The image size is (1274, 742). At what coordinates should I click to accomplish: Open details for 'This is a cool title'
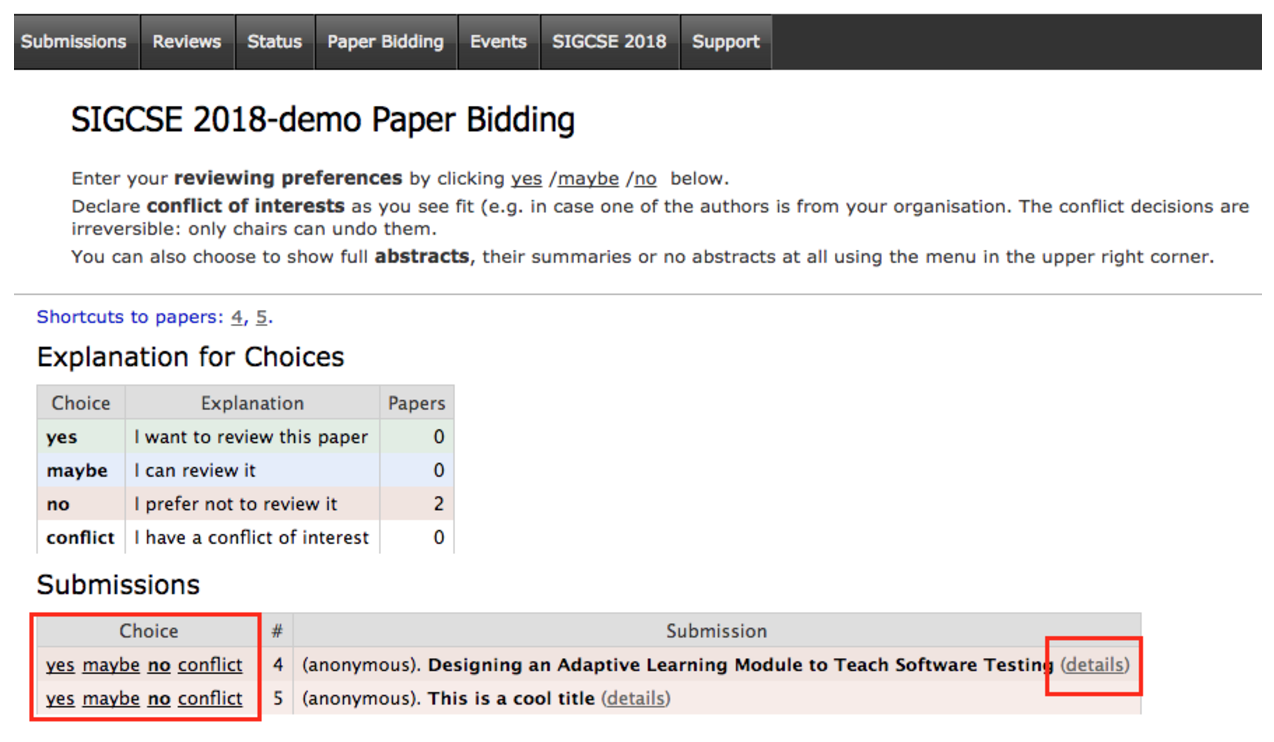pyautogui.click(x=635, y=698)
